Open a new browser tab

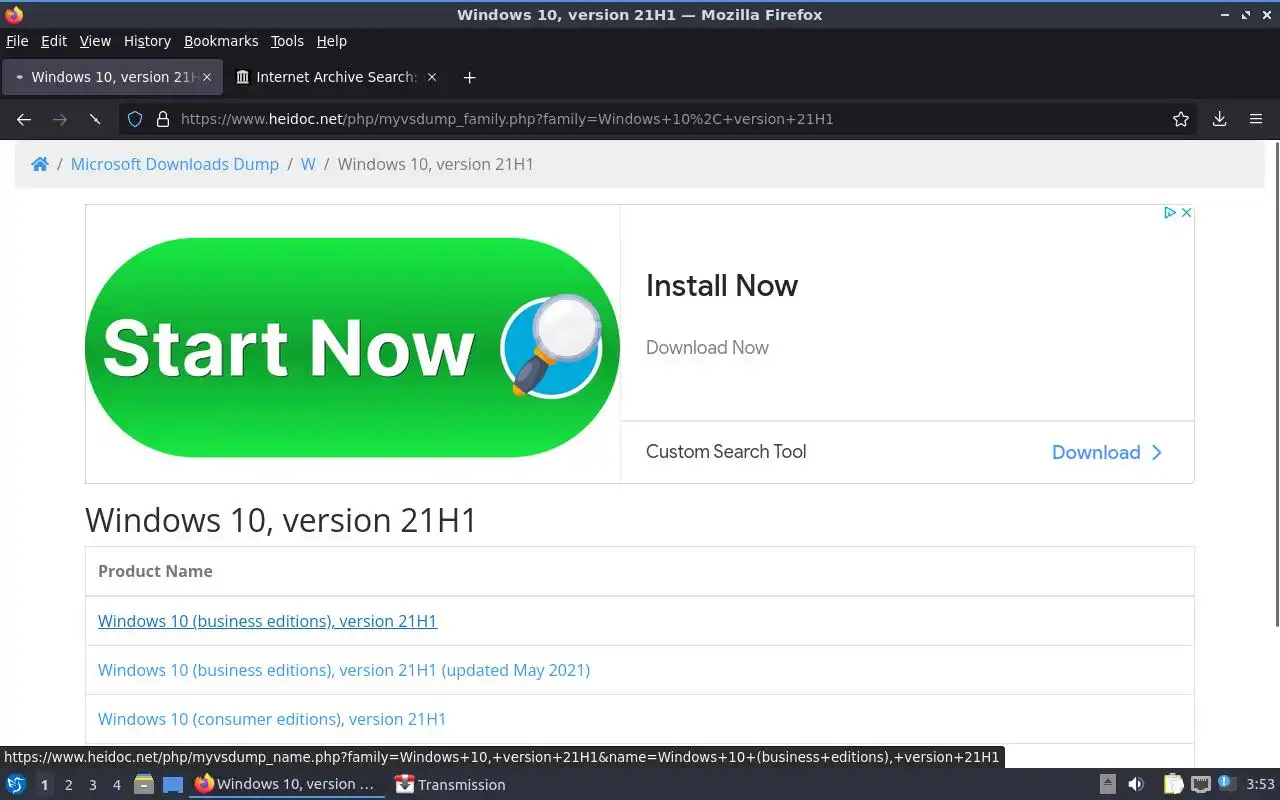tap(469, 77)
